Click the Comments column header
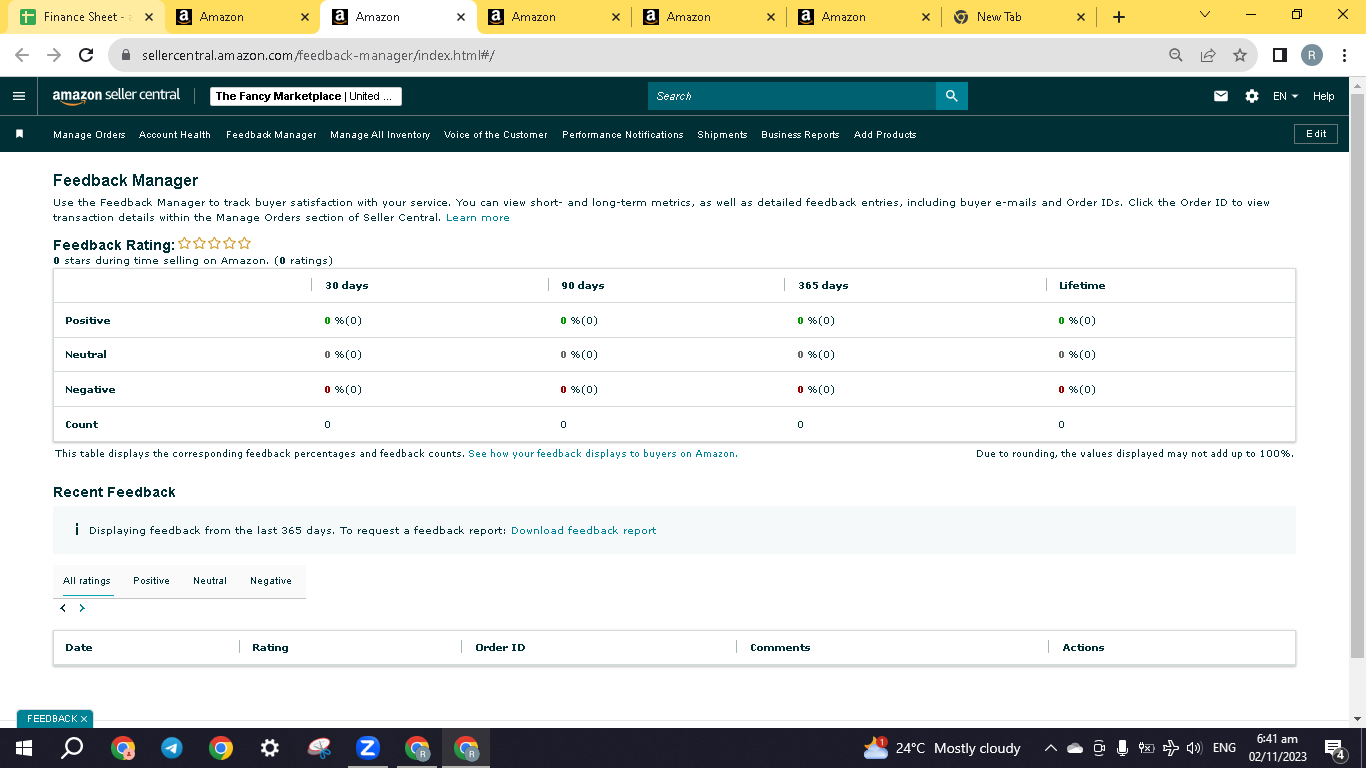The image size is (1366, 768). click(x=780, y=648)
